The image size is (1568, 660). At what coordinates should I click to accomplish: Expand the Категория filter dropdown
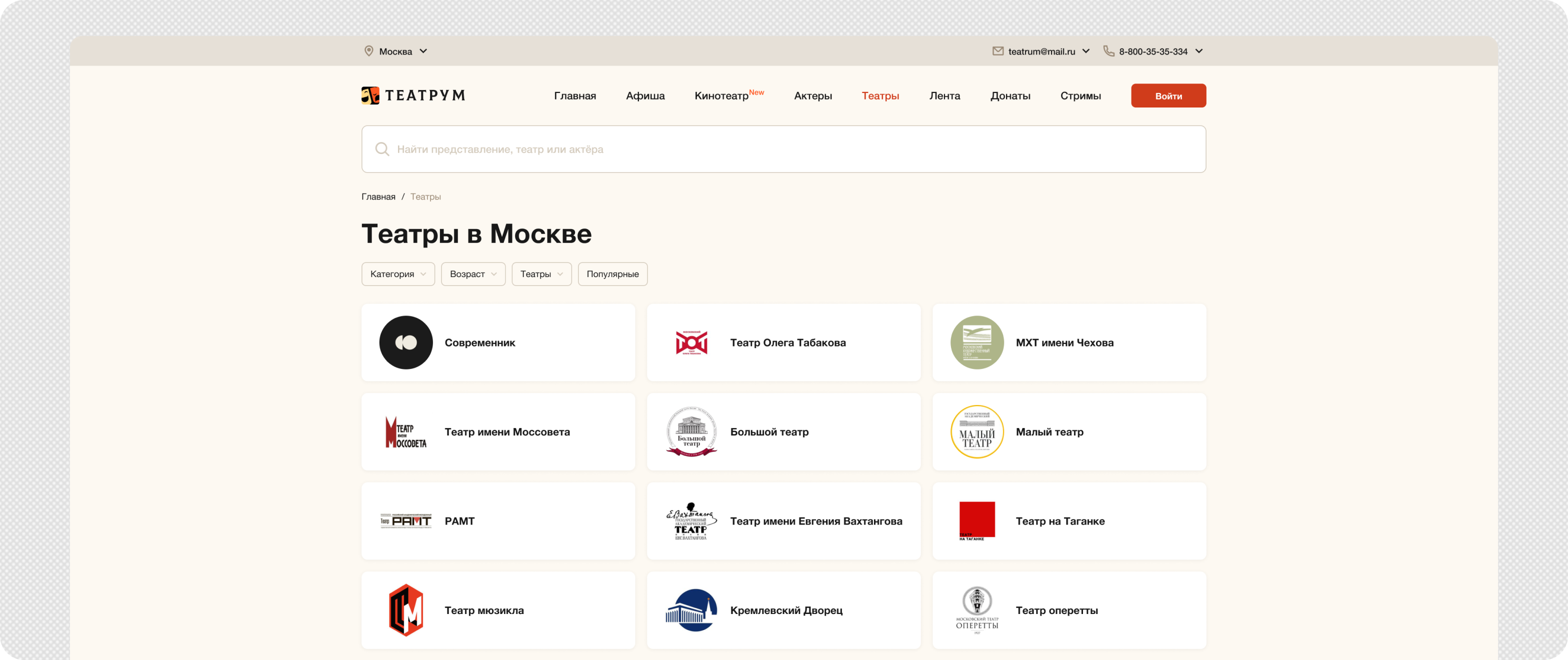pyautogui.click(x=397, y=274)
